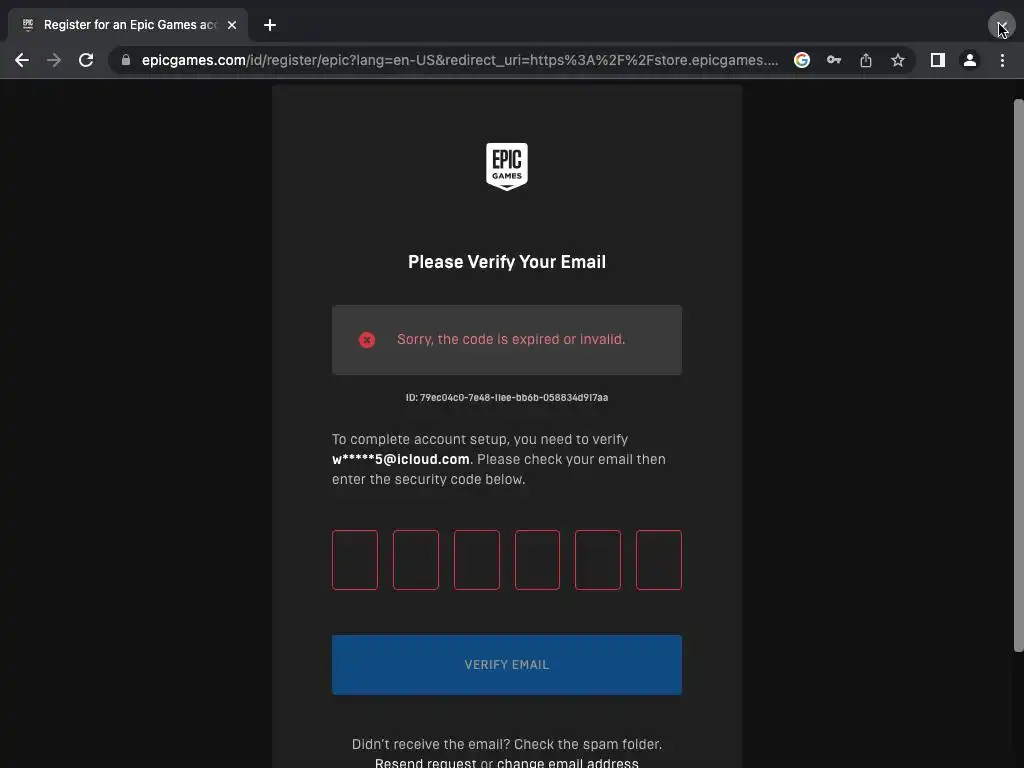Screen dimensions: 1024x768
Task: Bookmark this page with the star
Action: tap(898, 60)
